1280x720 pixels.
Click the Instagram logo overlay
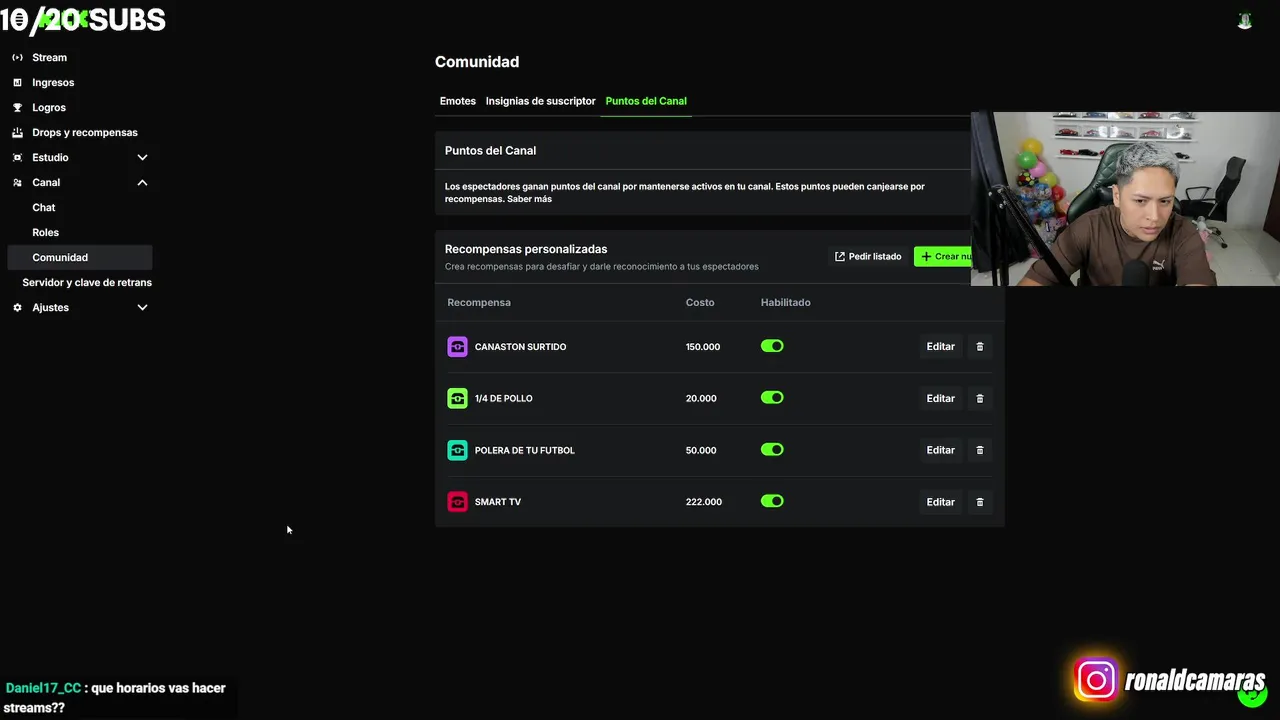(x=1096, y=681)
